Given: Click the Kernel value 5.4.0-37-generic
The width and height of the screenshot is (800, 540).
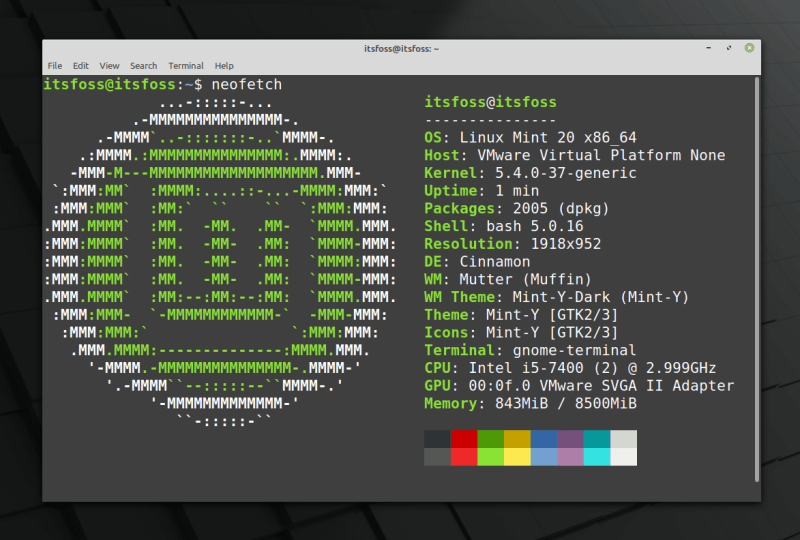Looking at the screenshot, I should (566, 173).
